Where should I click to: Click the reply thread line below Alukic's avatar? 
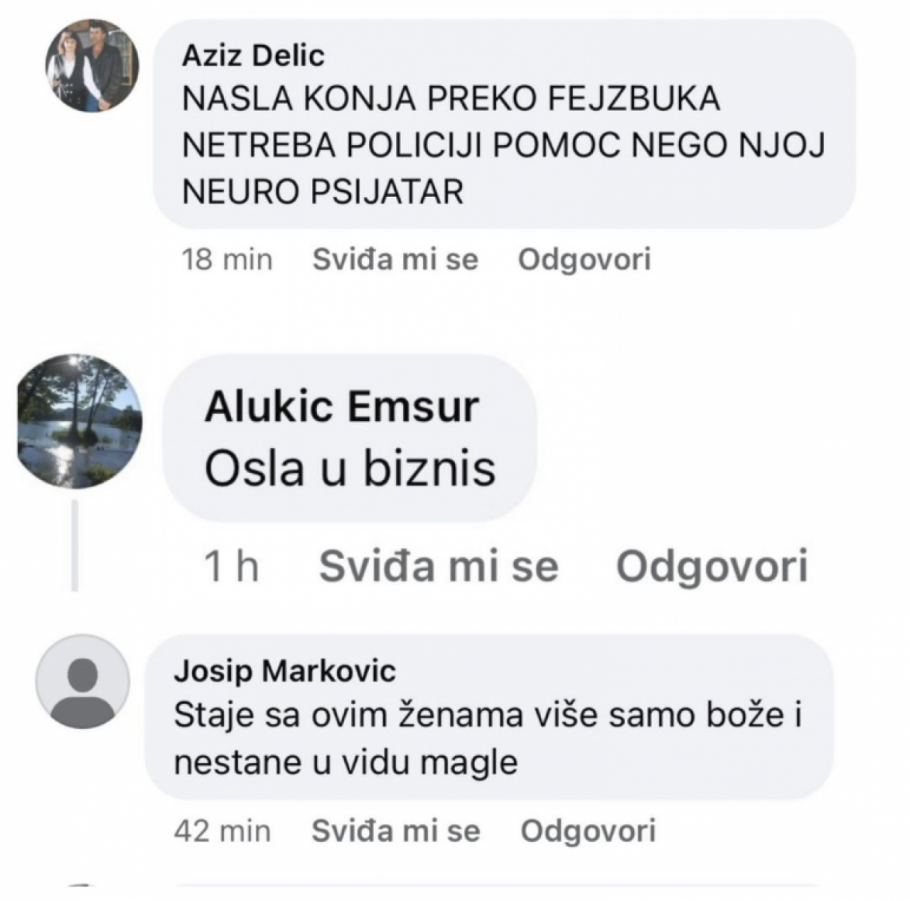(75, 546)
